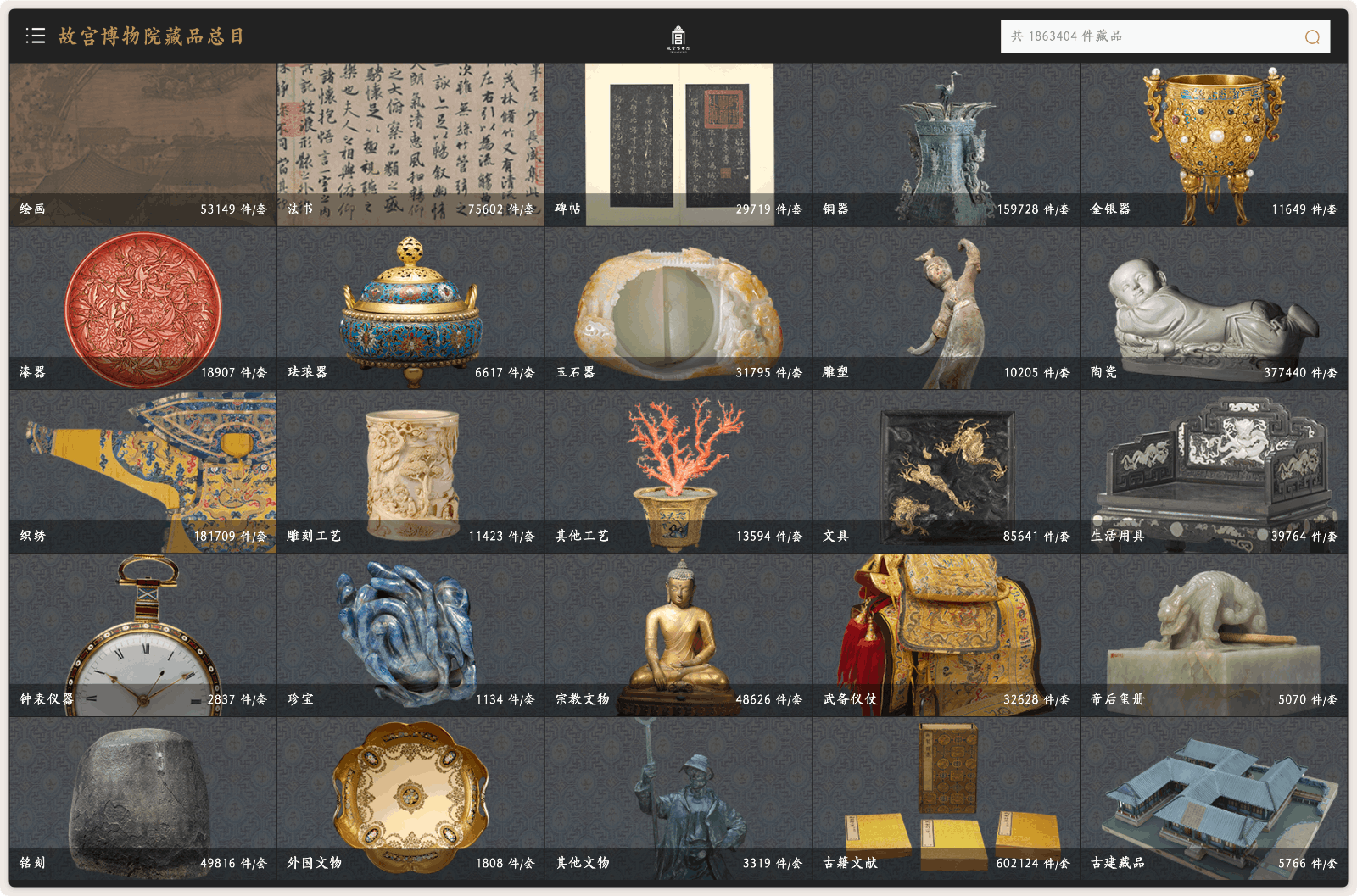Click the 48626 件/套 count text
The height and width of the screenshot is (896, 1357).
(768, 700)
